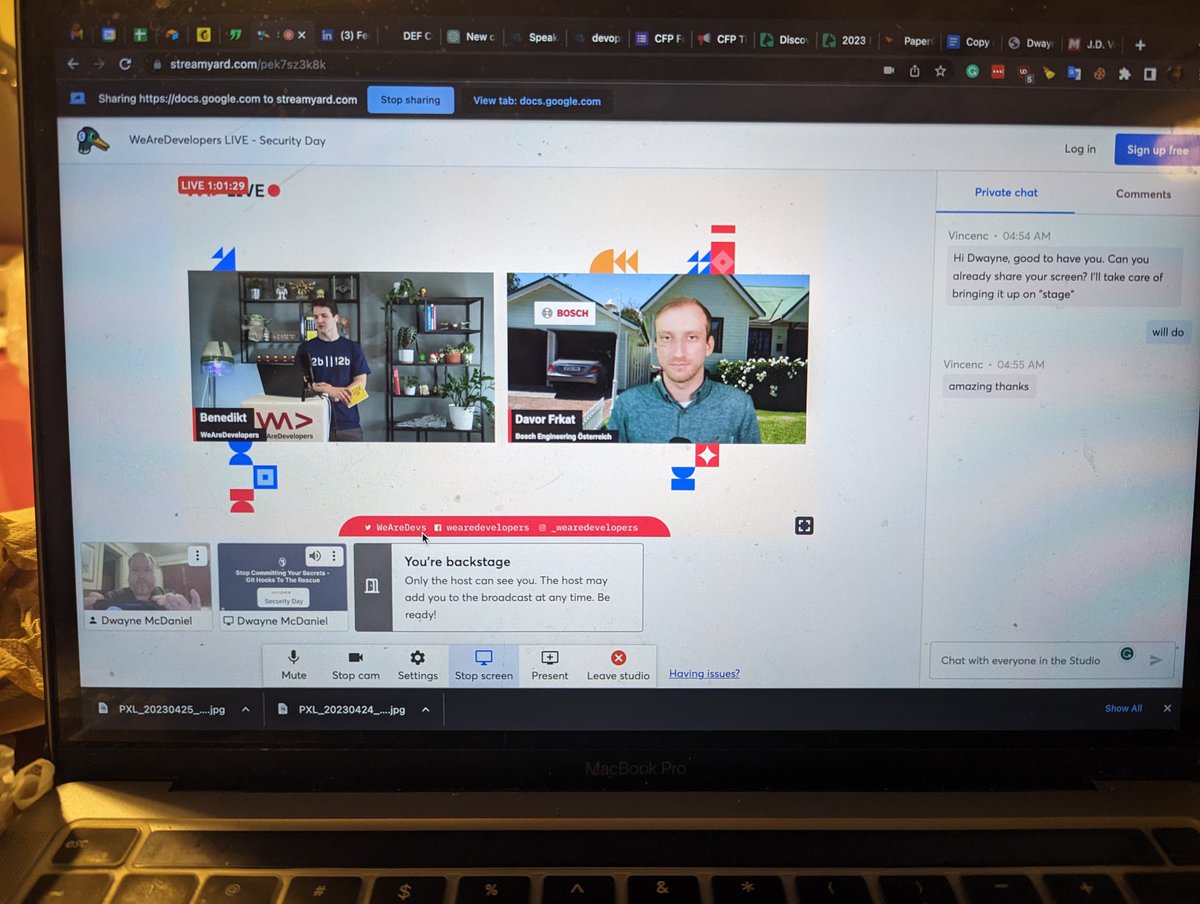The height and width of the screenshot is (904, 1200).
Task: Expand options for PXL_20230425 download
Action: 246,709
